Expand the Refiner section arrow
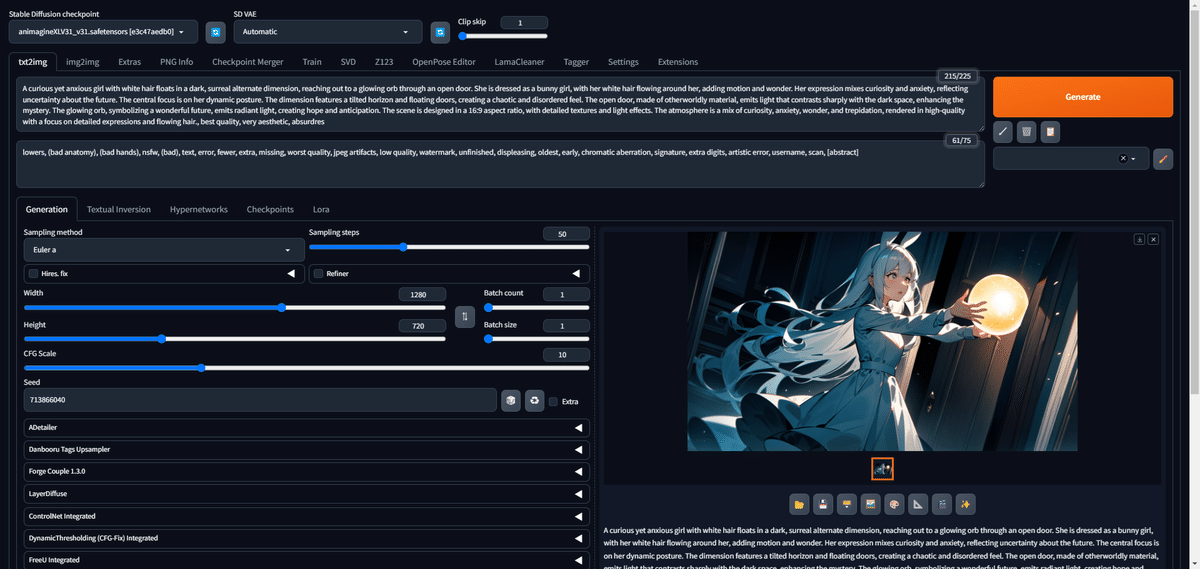This screenshot has height=569, width=1200. (x=576, y=273)
